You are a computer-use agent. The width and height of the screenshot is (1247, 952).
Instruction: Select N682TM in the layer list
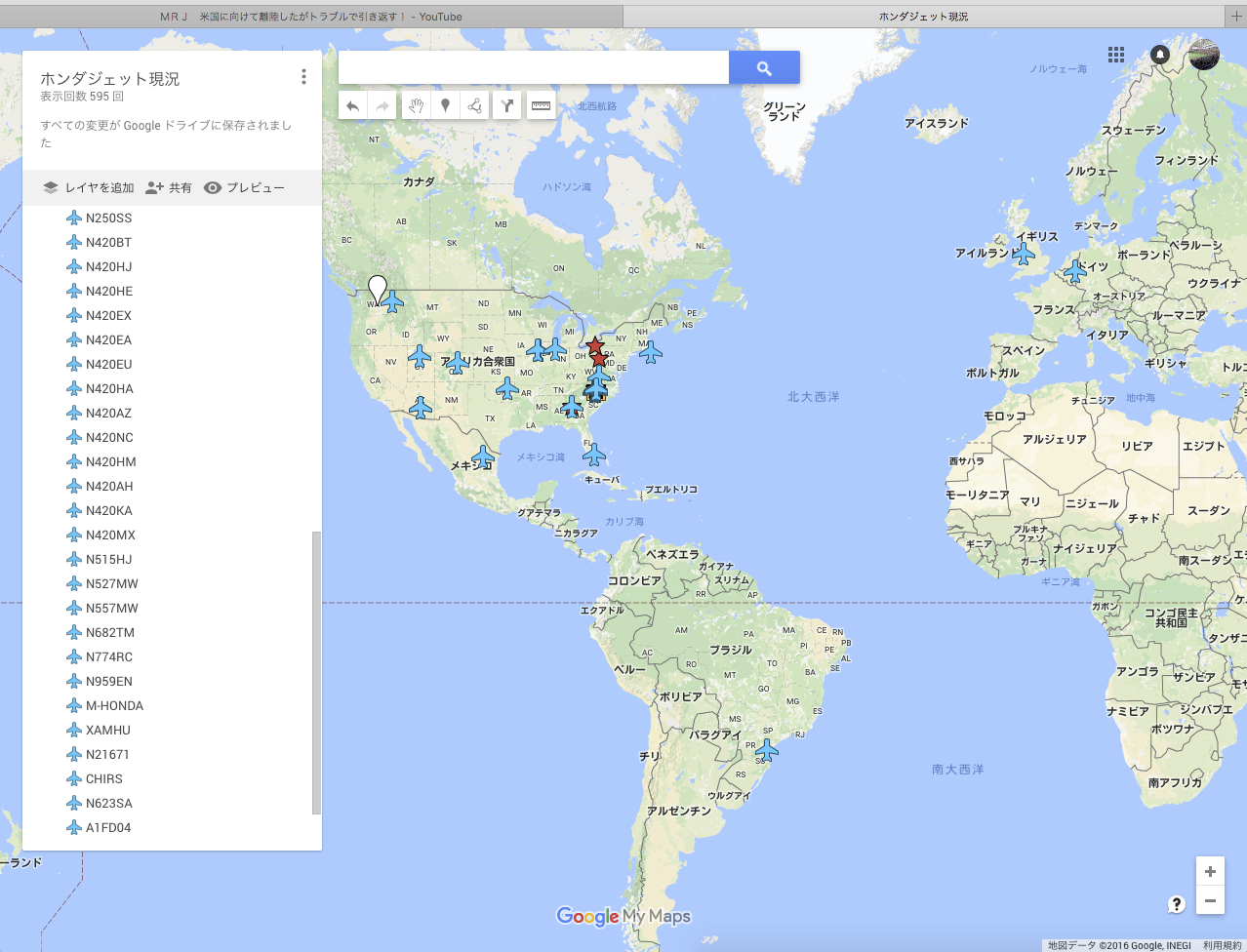110,632
